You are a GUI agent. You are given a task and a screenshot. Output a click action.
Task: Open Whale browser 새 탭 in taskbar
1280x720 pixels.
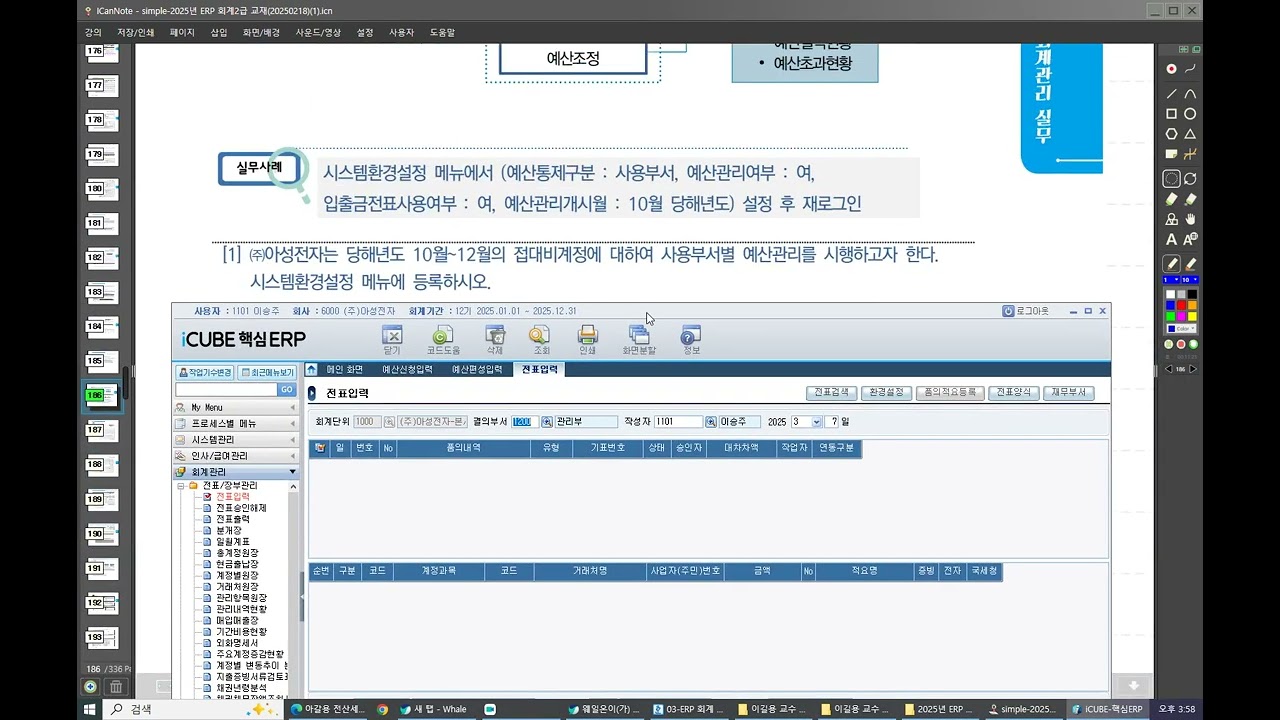433,709
